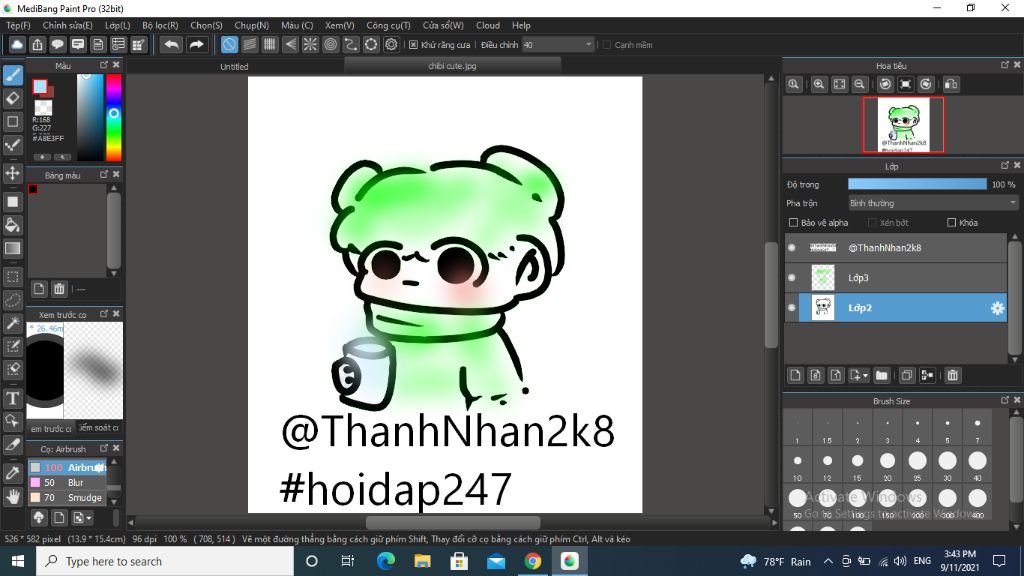Undock the Brush Size panel
Screen dimensions: 1024x576
[x=1004, y=400]
